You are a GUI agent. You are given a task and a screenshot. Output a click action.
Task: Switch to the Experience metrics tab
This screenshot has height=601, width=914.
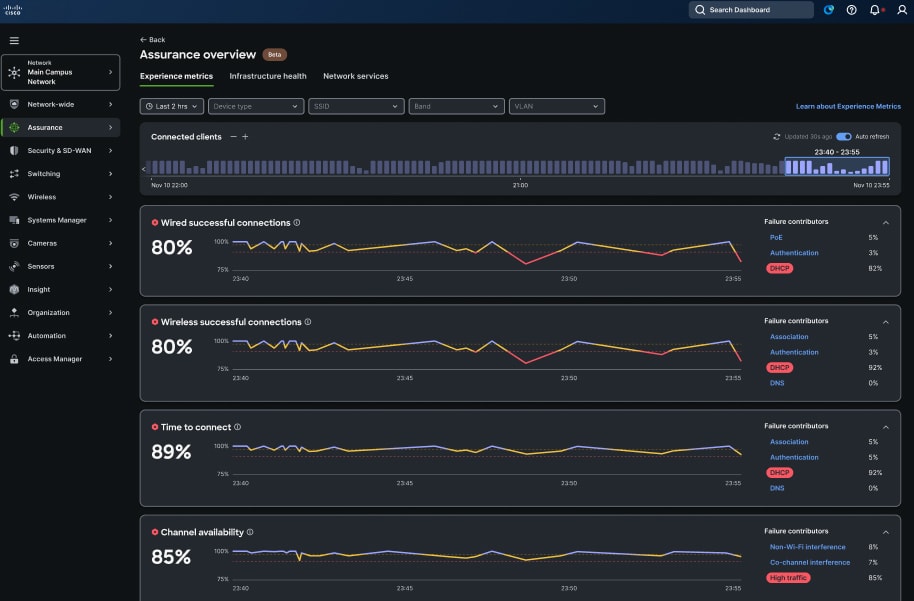point(176,76)
